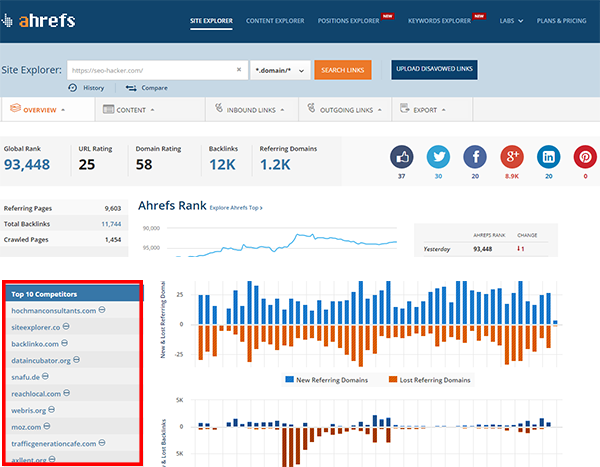Screen dimensions: 600x467
Task: Click the Google Plus share icon
Action: pyautogui.click(x=510, y=157)
